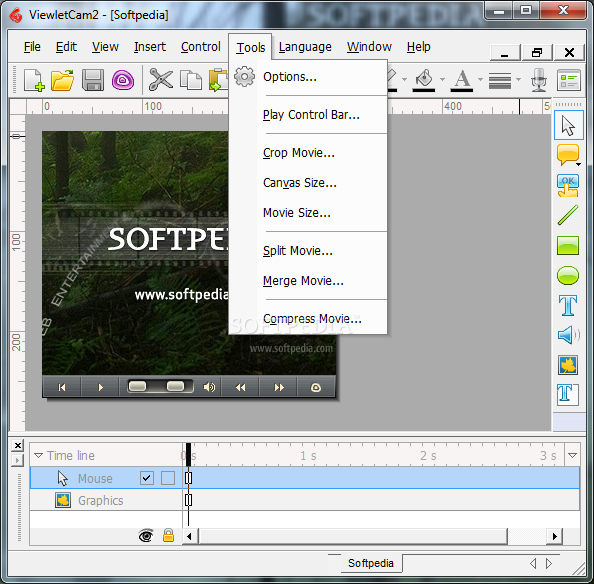Select the blue T text tool

pos(568,305)
